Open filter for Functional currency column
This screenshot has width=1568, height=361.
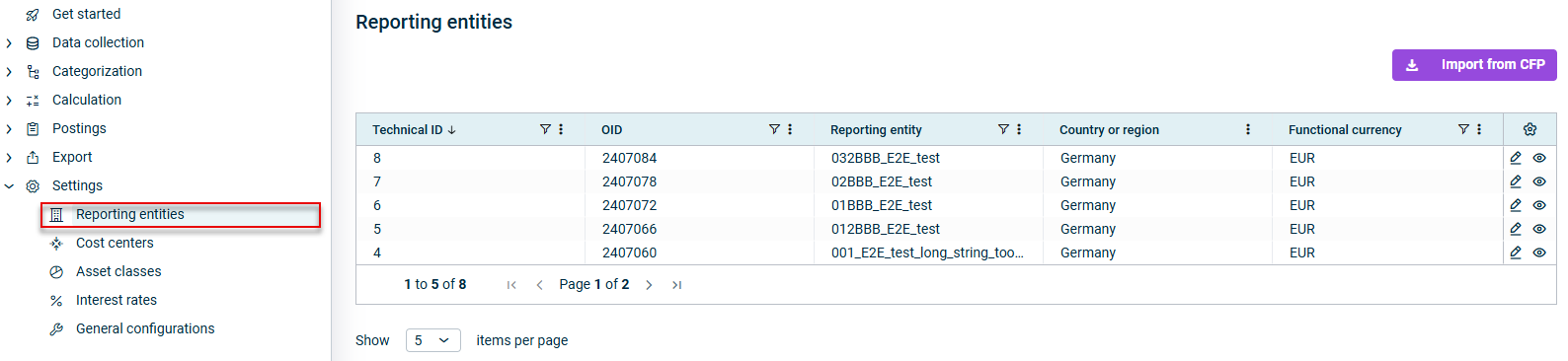coord(1463,129)
